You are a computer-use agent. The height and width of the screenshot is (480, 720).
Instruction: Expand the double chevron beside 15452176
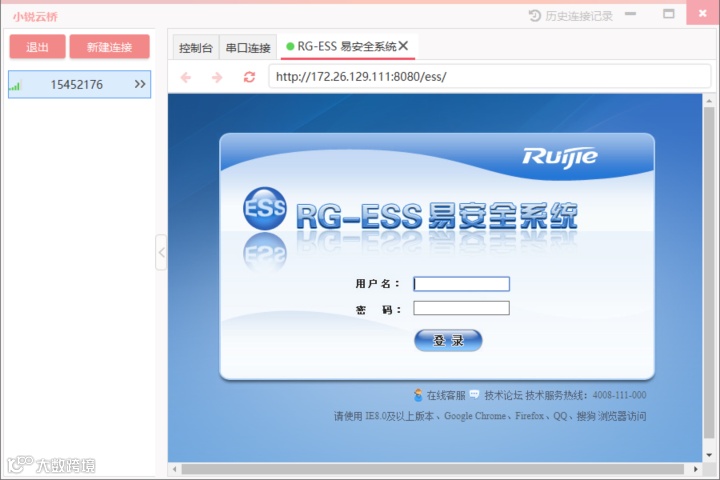[140, 84]
